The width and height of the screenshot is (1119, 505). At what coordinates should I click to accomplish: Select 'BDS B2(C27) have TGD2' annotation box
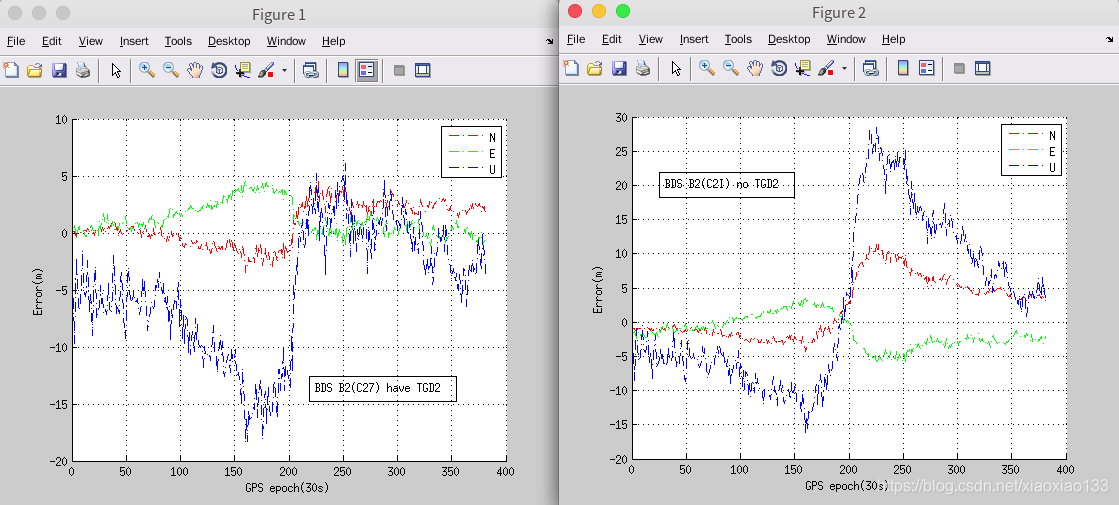(x=383, y=389)
